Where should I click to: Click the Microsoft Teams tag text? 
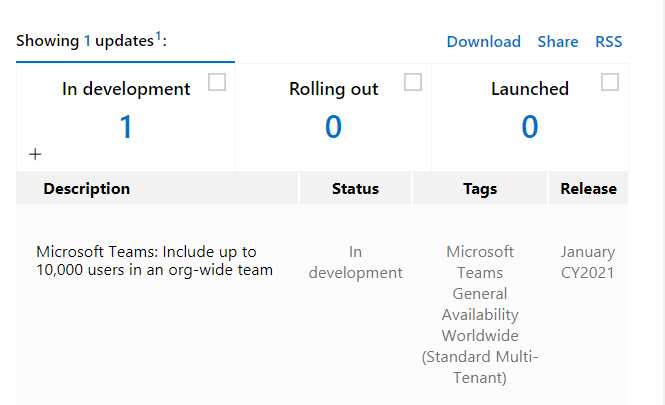pyautogui.click(x=480, y=262)
